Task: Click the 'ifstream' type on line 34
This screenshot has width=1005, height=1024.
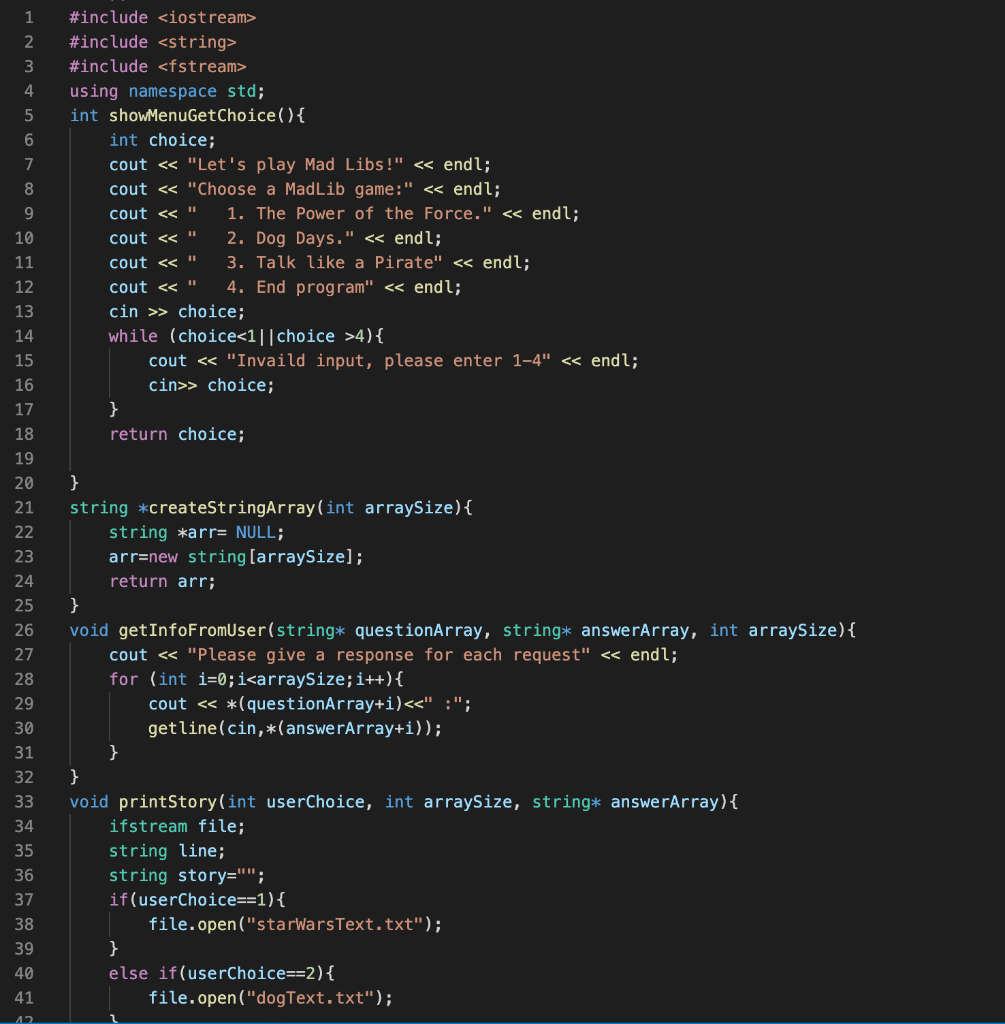Action: click(148, 826)
